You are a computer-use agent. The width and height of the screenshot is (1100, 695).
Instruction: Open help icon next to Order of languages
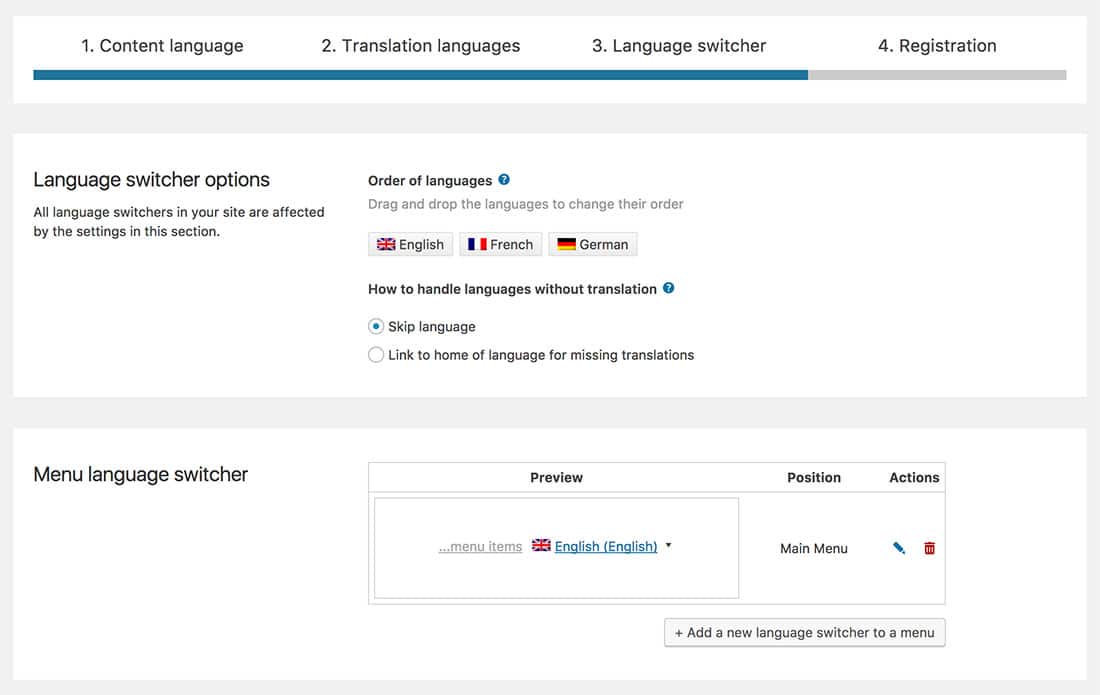[x=504, y=180]
